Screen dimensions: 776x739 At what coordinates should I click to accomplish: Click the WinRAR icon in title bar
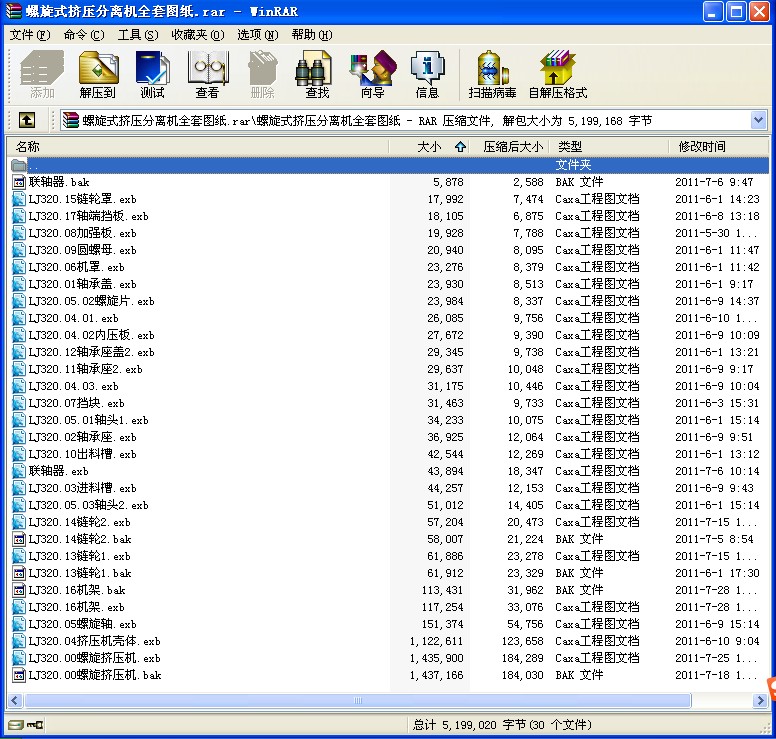[14, 11]
